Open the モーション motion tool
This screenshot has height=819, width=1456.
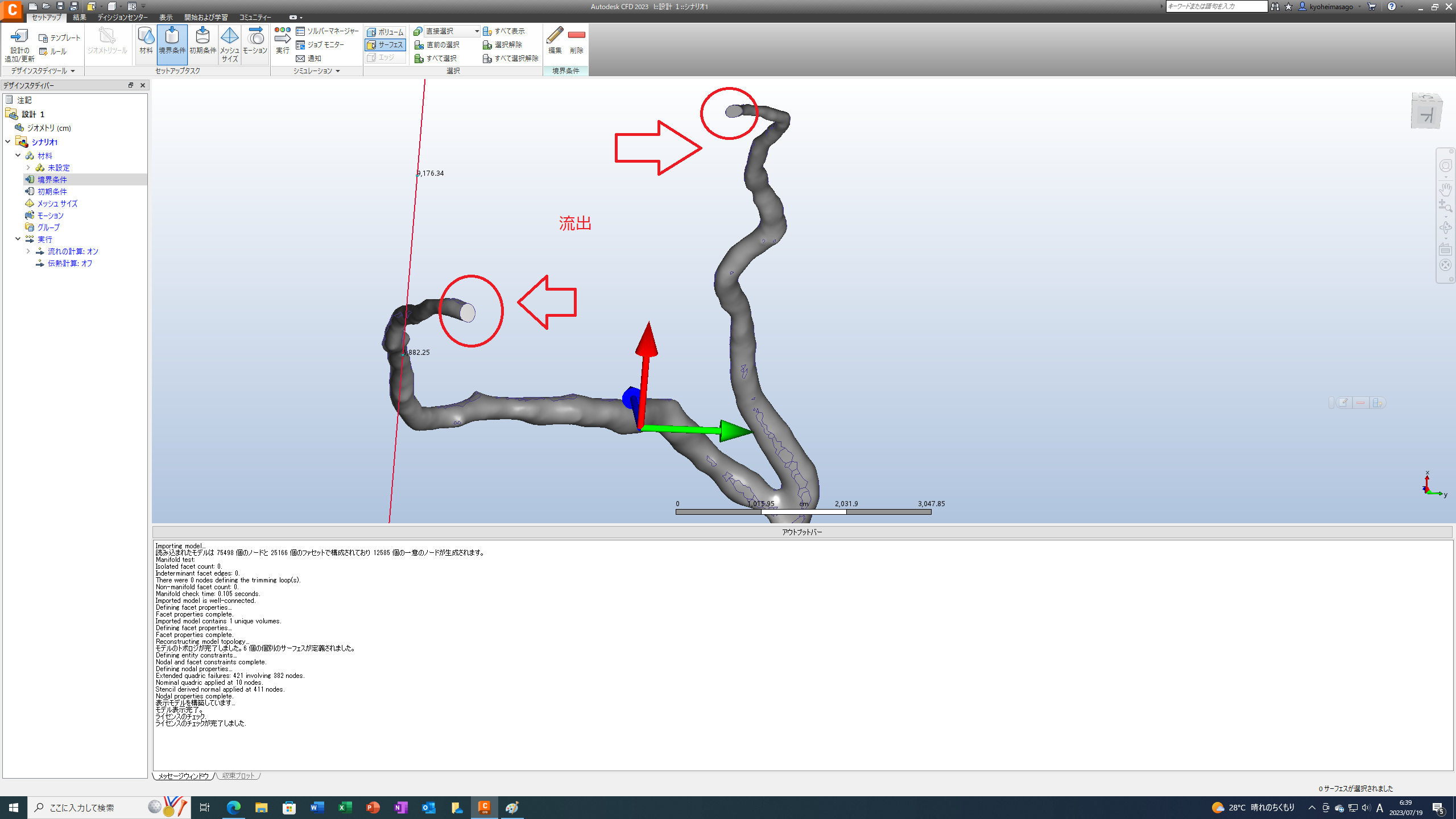(x=255, y=41)
